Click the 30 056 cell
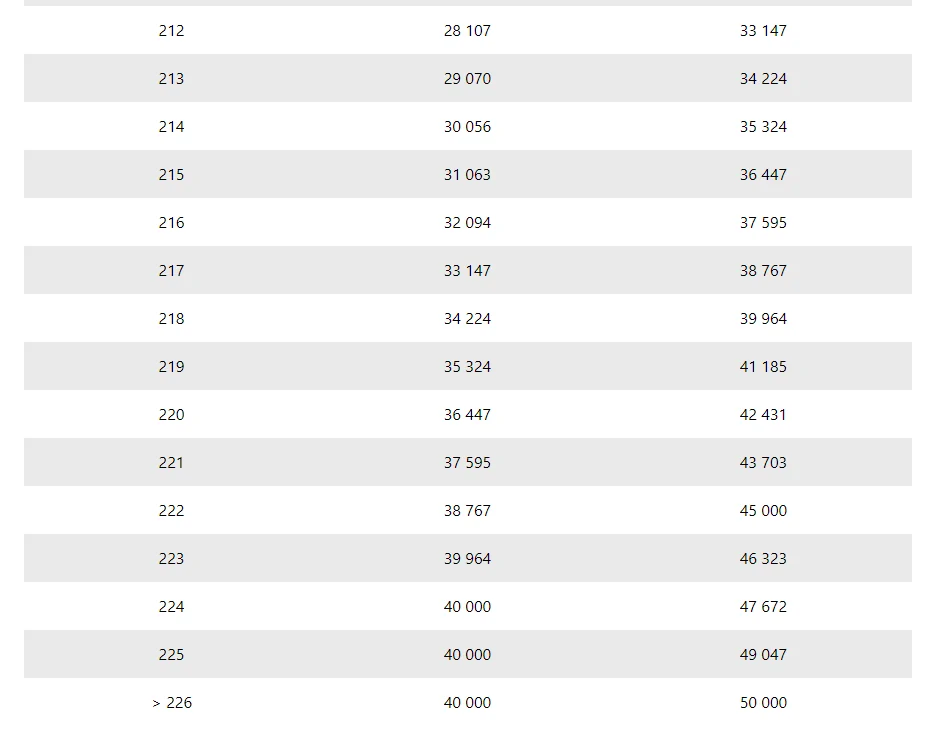The height and width of the screenshot is (740, 934). (x=467, y=127)
